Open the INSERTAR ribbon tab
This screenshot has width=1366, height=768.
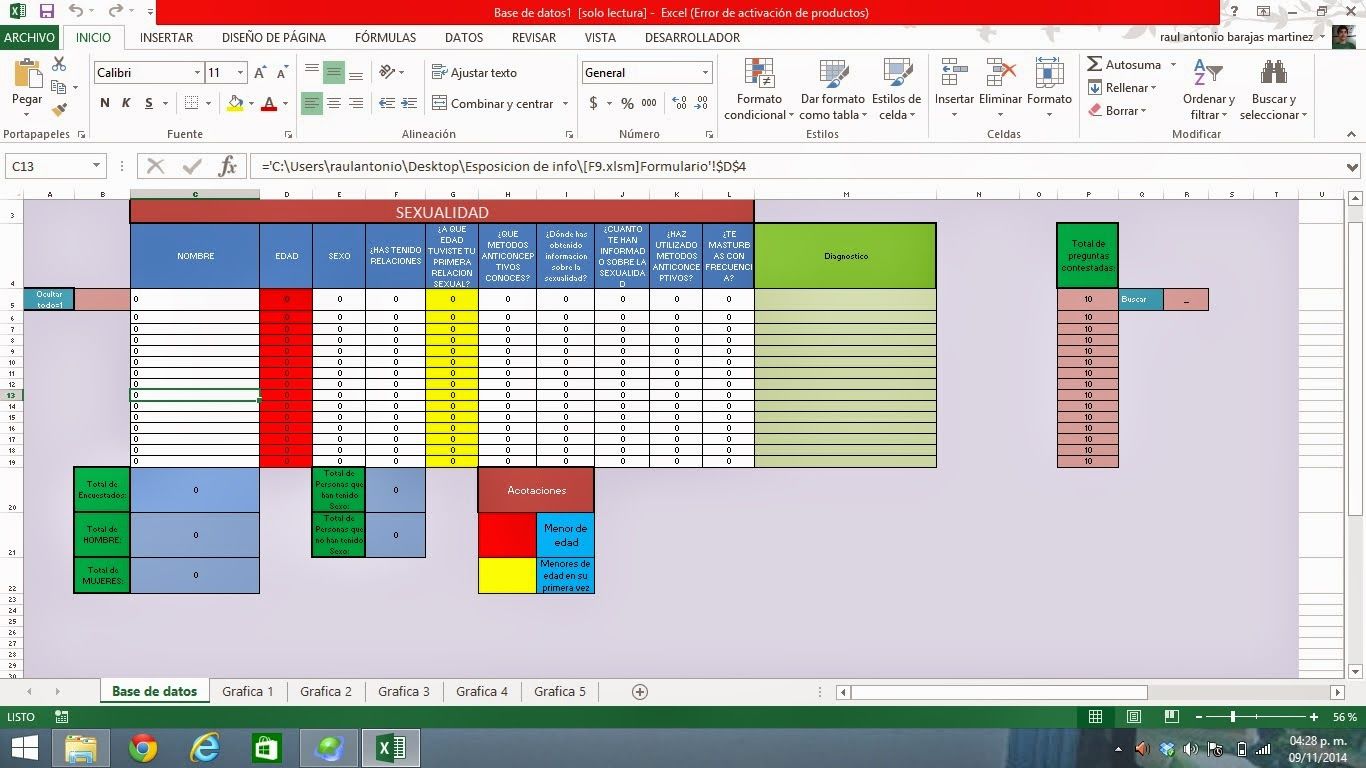[166, 37]
